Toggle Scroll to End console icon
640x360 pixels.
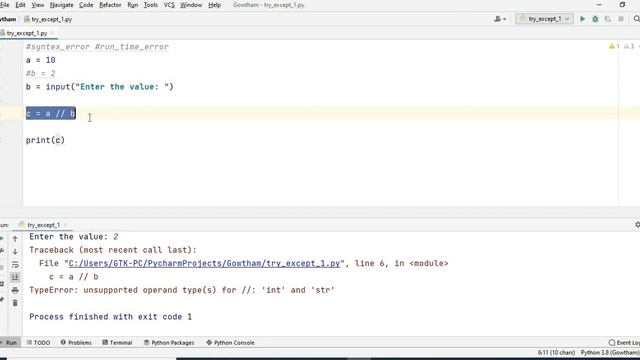point(15,278)
